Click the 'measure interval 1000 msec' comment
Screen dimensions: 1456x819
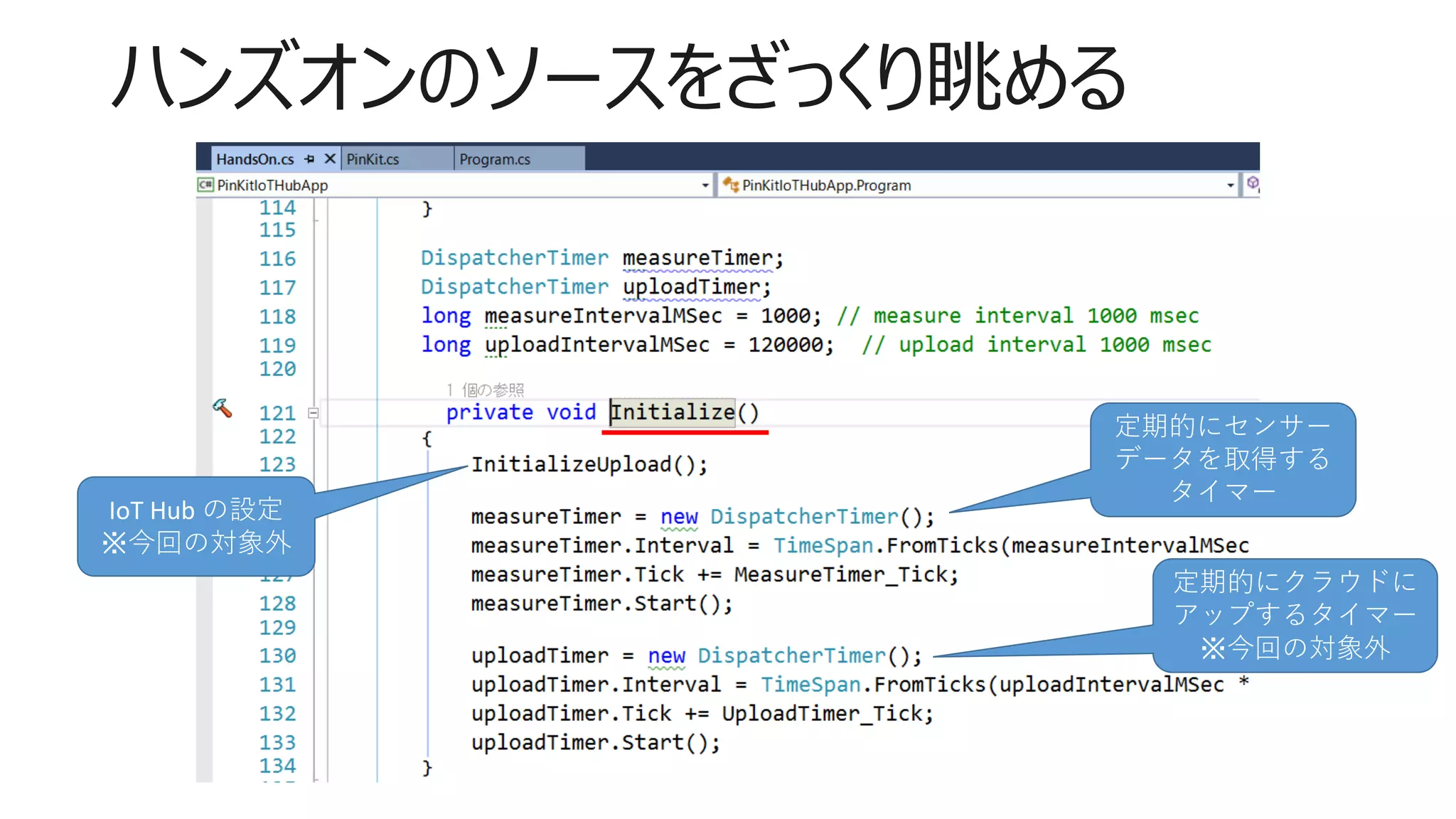pos(1018,316)
